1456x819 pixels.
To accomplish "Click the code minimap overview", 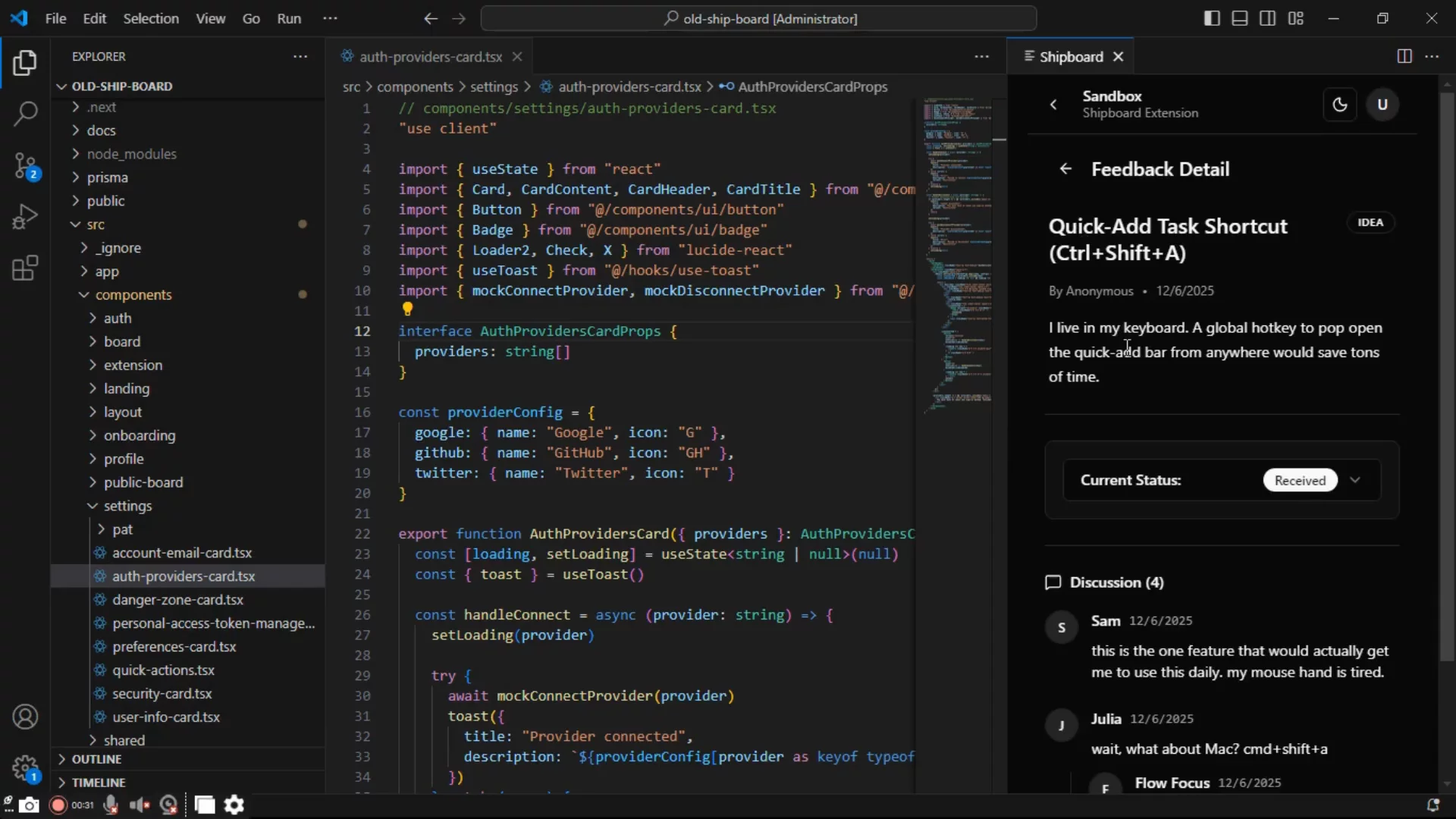I will [x=957, y=250].
